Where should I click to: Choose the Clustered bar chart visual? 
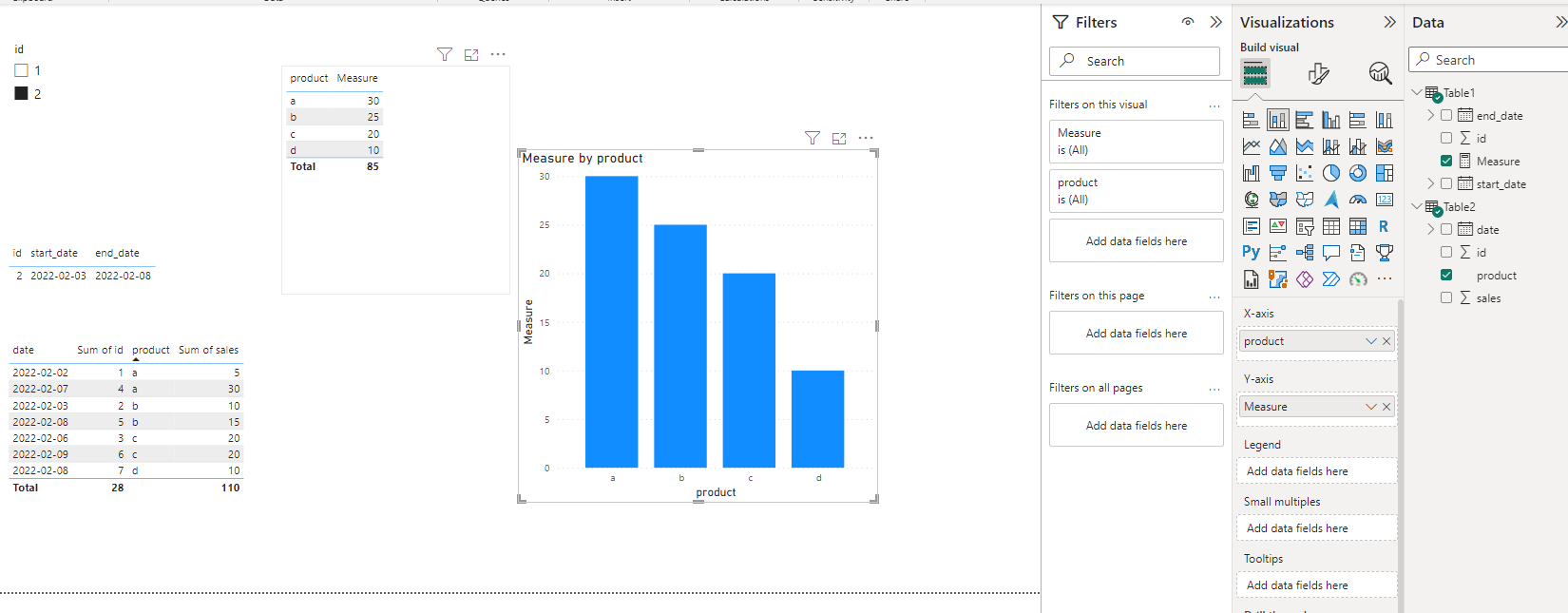click(x=1305, y=120)
